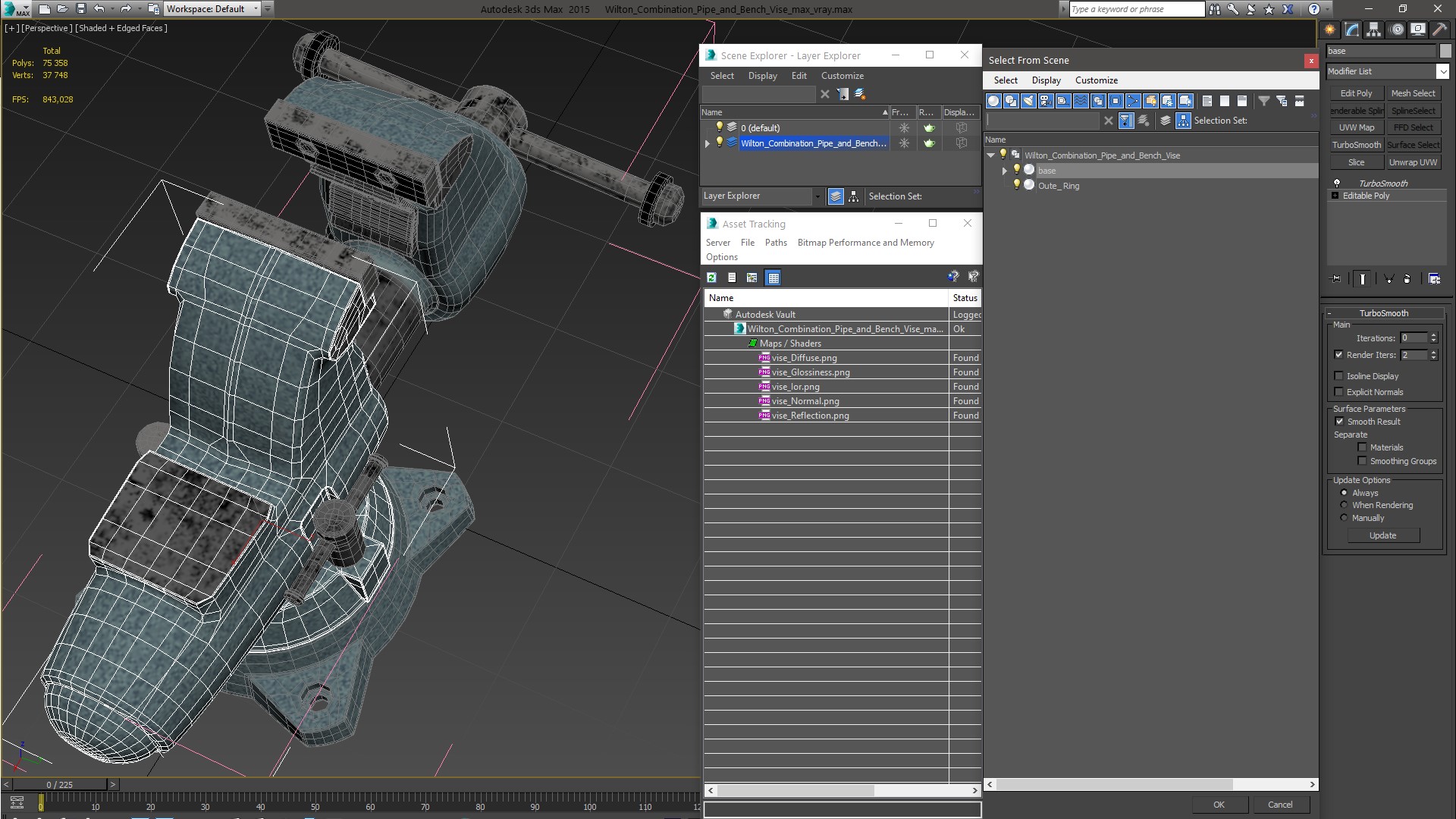
Task: Click the Unwrap UVW modifier button
Action: 1413,162
